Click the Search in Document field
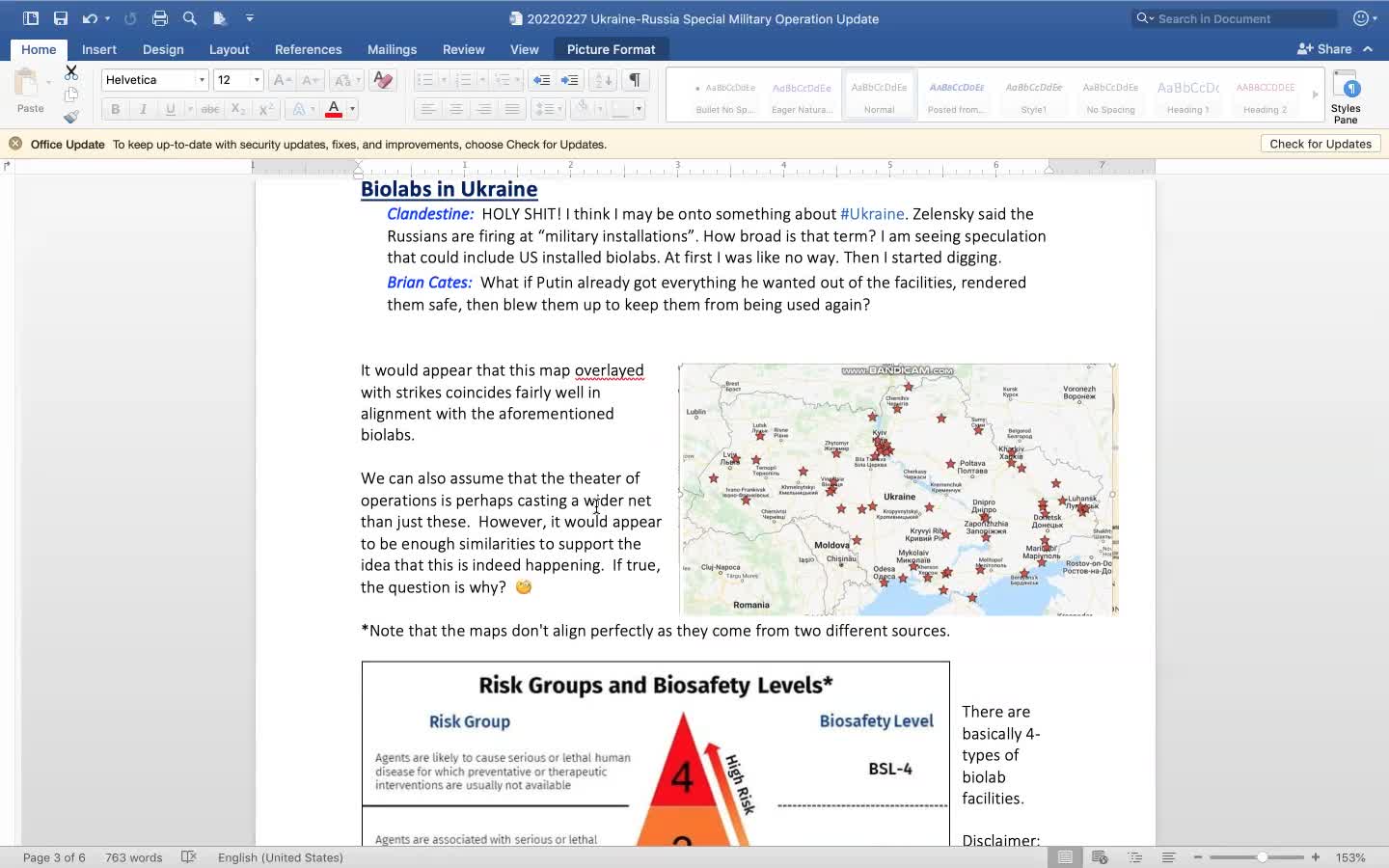 (1235, 18)
